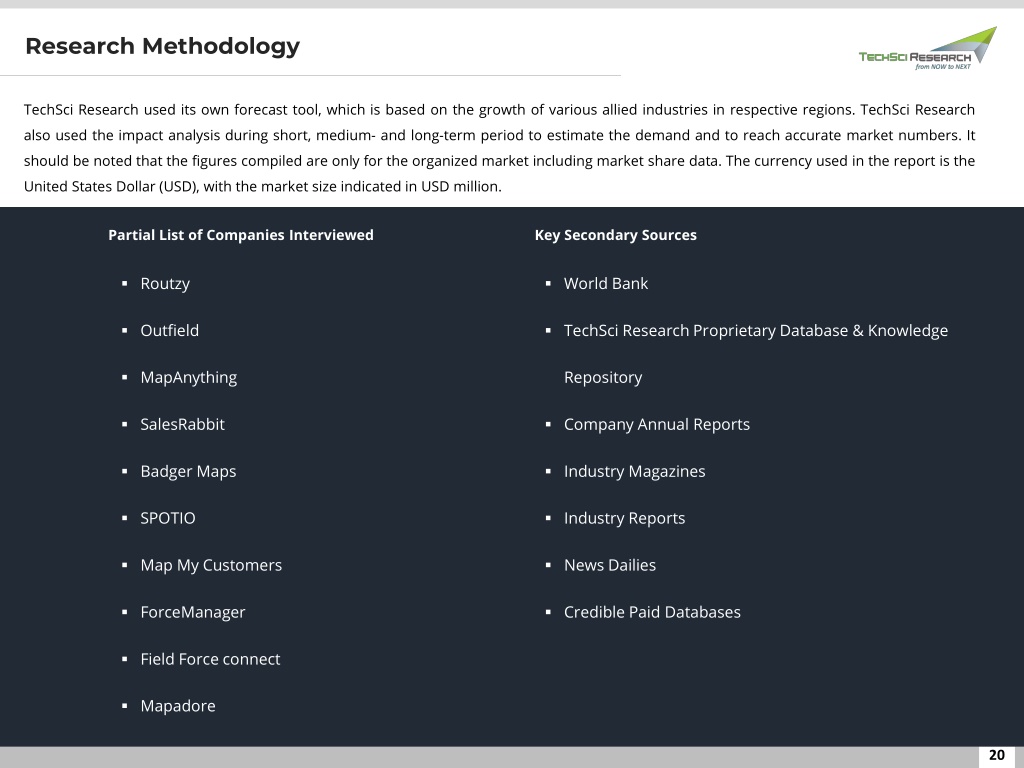1024x768 pixels.
Task: Click the word Repository
Action: [x=603, y=378]
